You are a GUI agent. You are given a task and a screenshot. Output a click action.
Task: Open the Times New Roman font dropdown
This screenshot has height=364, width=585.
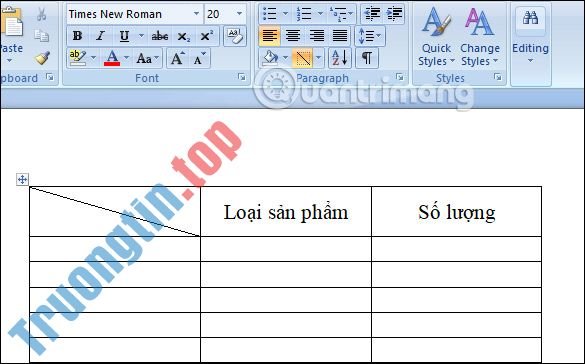pyautogui.click(x=196, y=14)
